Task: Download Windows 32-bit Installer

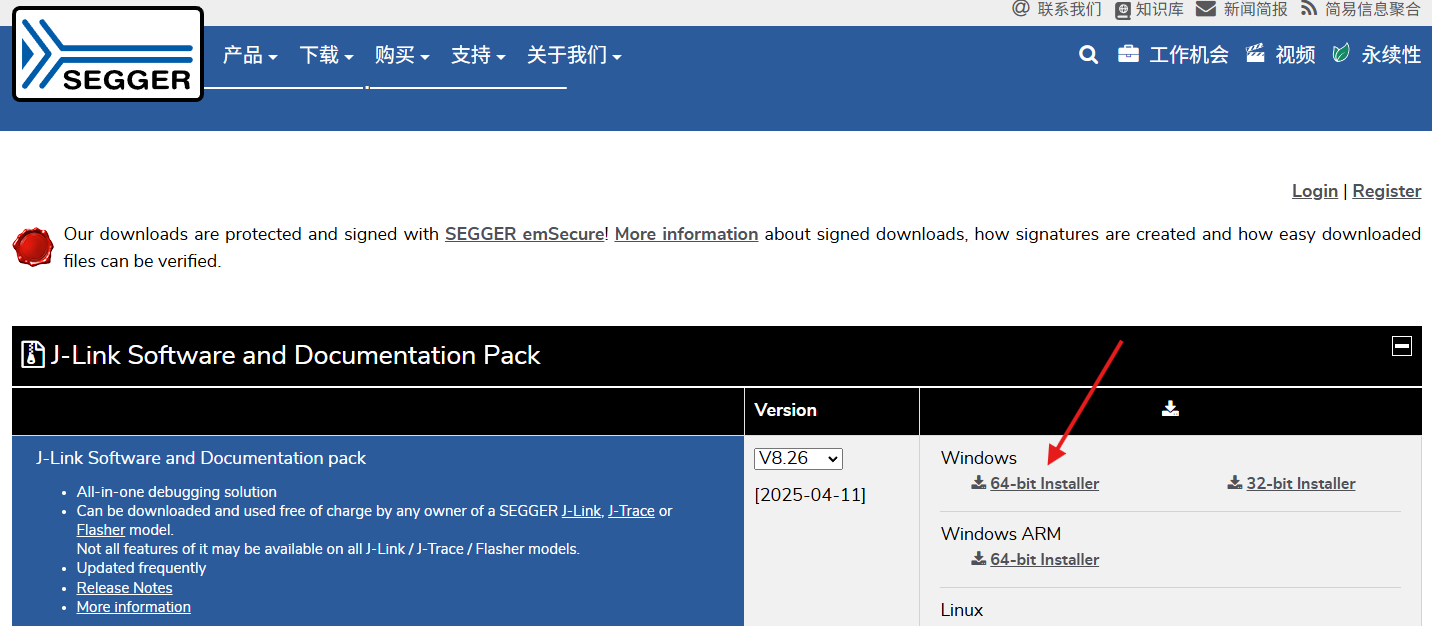Action: 1301,483
